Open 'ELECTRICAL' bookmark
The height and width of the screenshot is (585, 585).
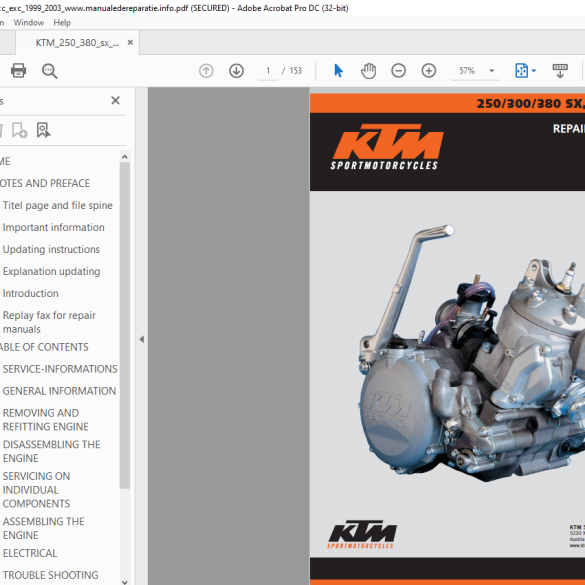(30, 553)
